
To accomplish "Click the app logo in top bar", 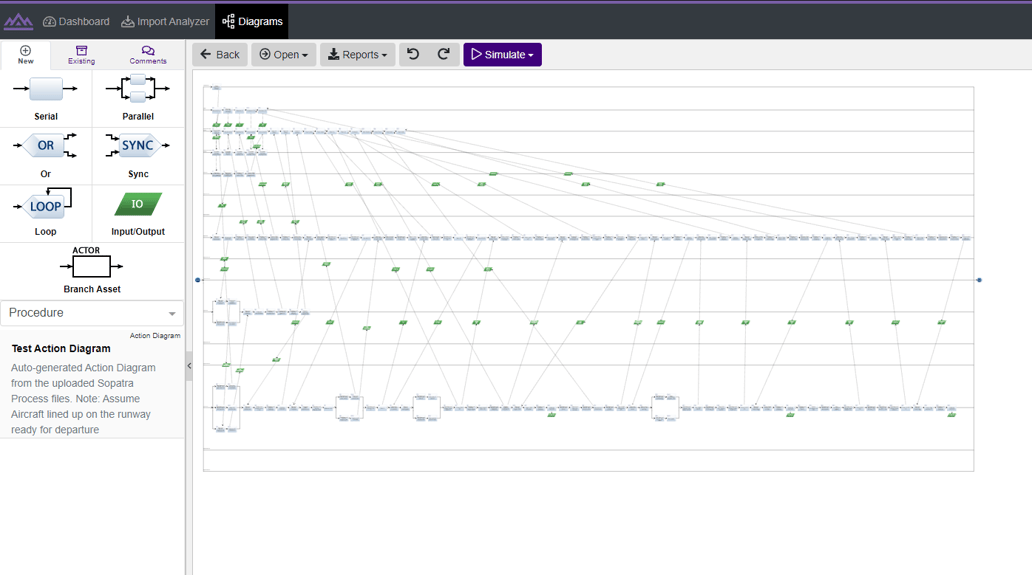I will (x=18, y=22).
